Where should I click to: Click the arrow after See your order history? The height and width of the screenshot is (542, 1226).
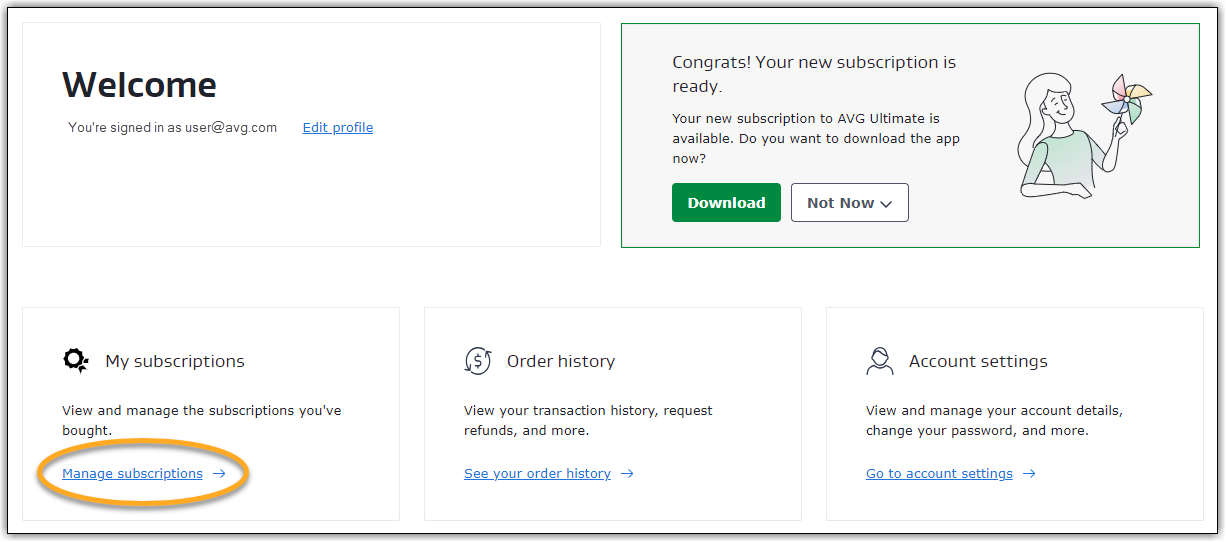click(x=627, y=474)
